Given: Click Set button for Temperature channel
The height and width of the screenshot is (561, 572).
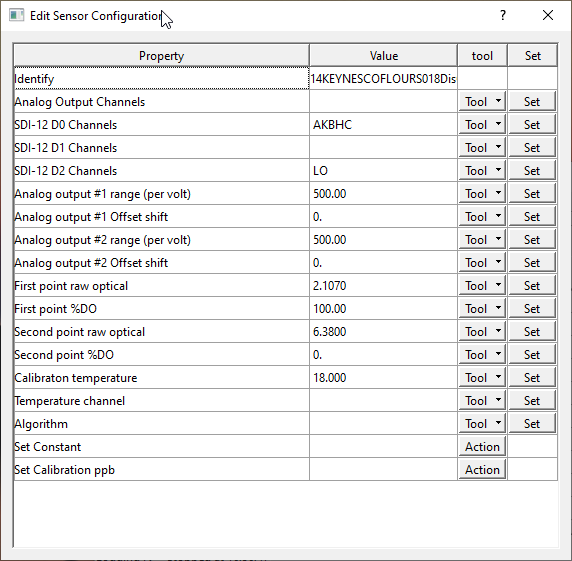Looking at the screenshot, I should coord(532,401).
